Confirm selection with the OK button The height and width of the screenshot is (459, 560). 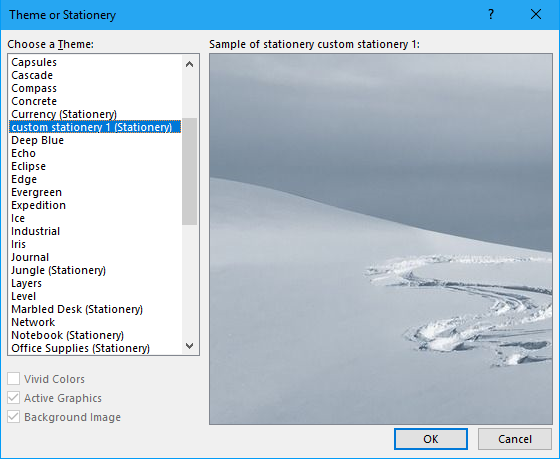(x=431, y=439)
